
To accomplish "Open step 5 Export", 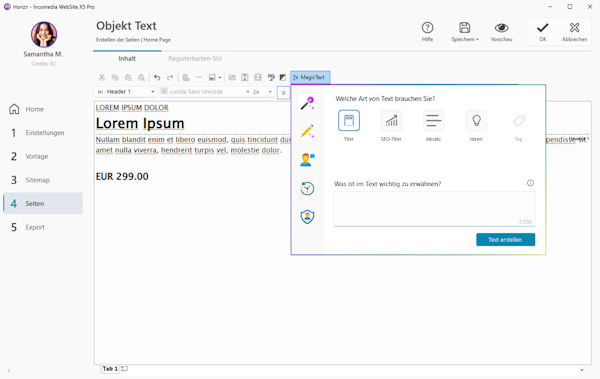I will coord(43,227).
